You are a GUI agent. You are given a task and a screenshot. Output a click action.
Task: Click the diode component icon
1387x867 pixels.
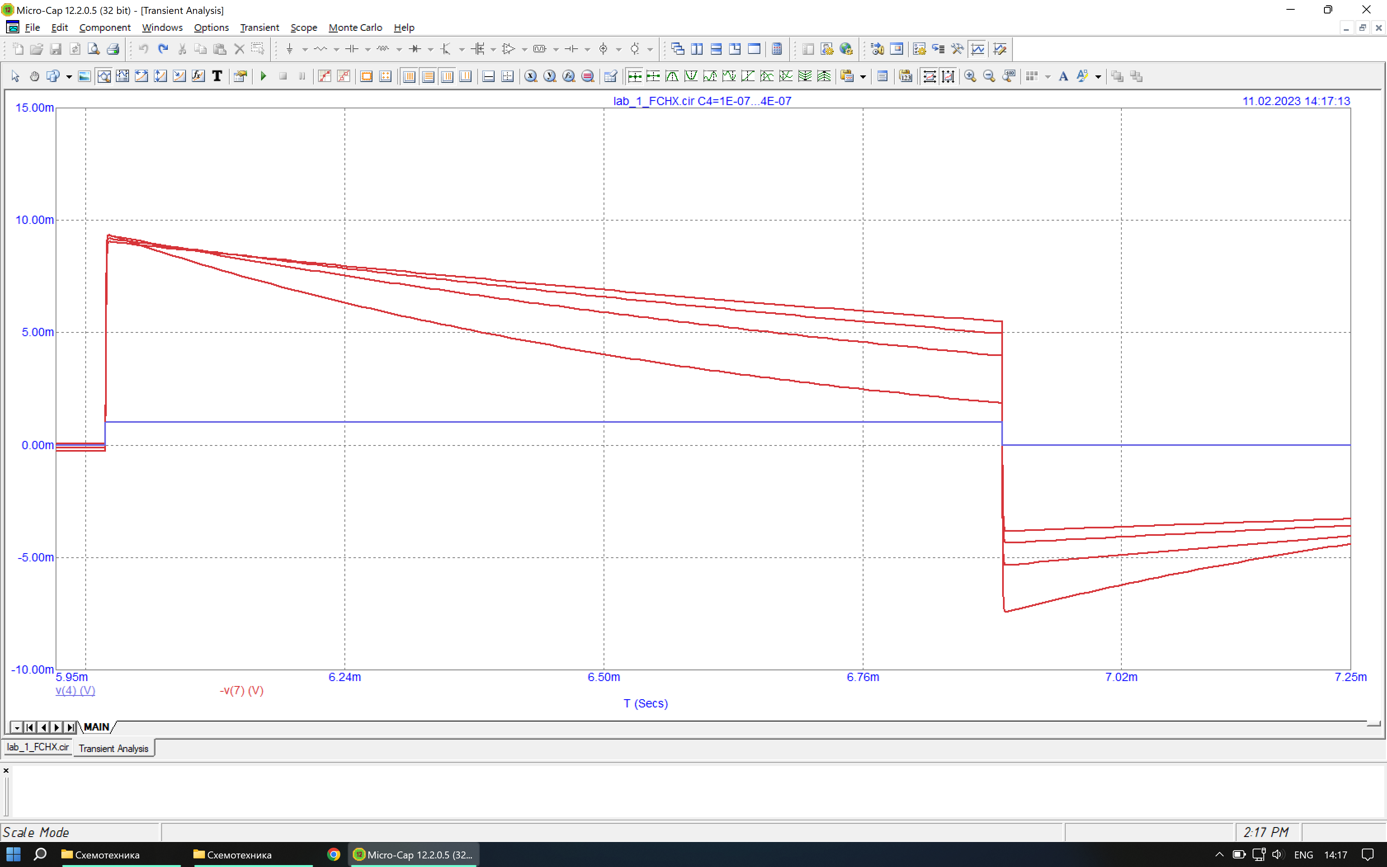coord(415,49)
